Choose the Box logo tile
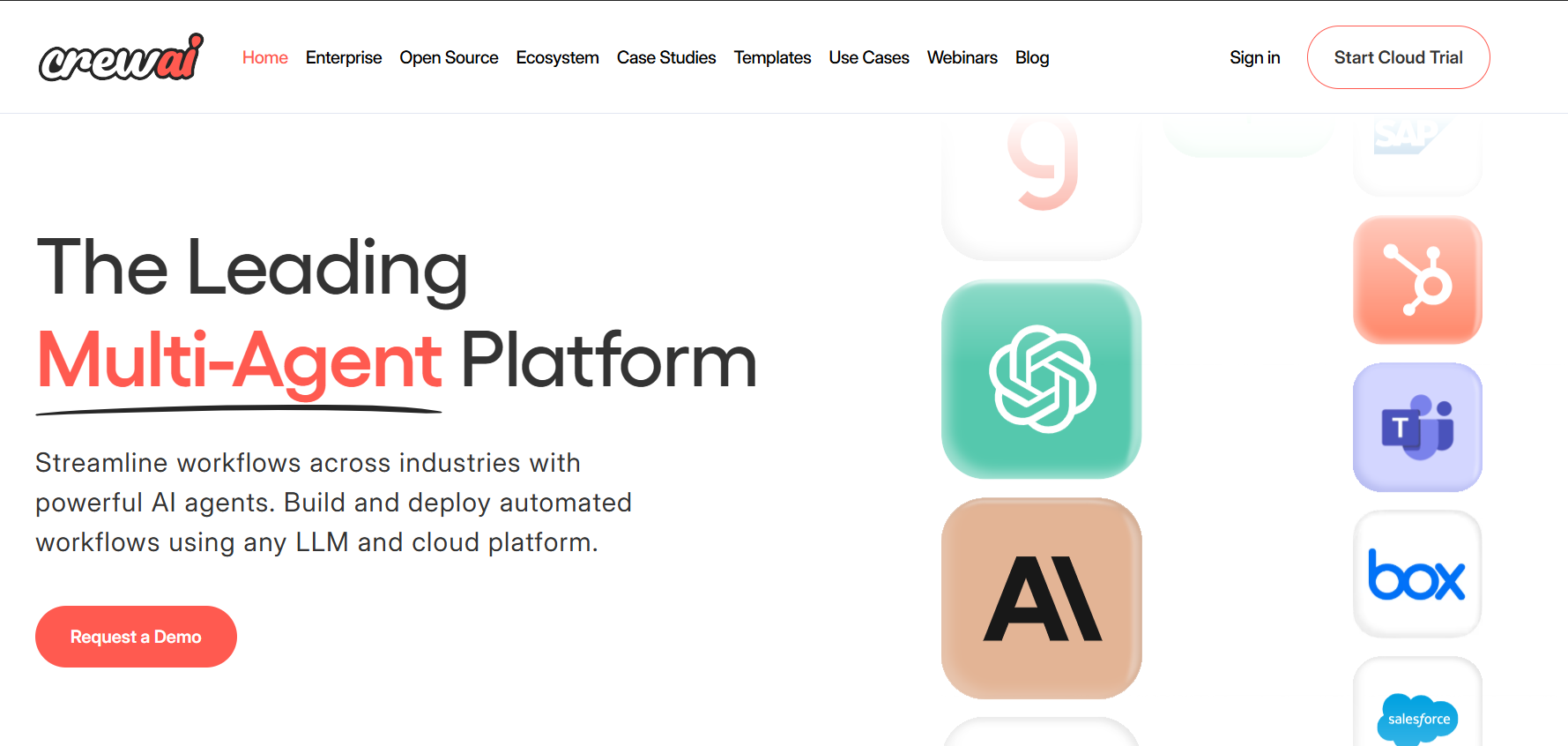The width and height of the screenshot is (1568, 746). click(1417, 574)
